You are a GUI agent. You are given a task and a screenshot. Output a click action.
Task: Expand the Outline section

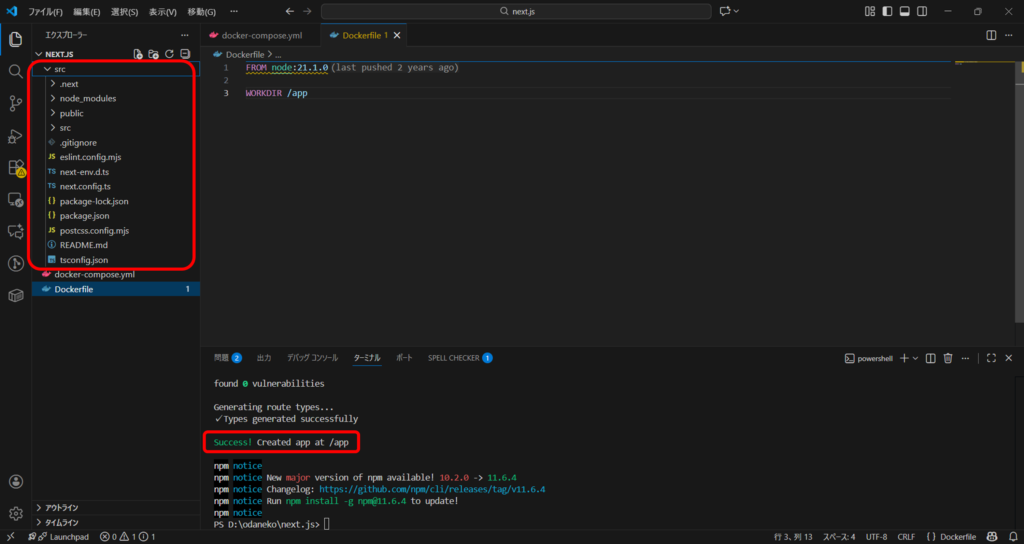click(62, 508)
